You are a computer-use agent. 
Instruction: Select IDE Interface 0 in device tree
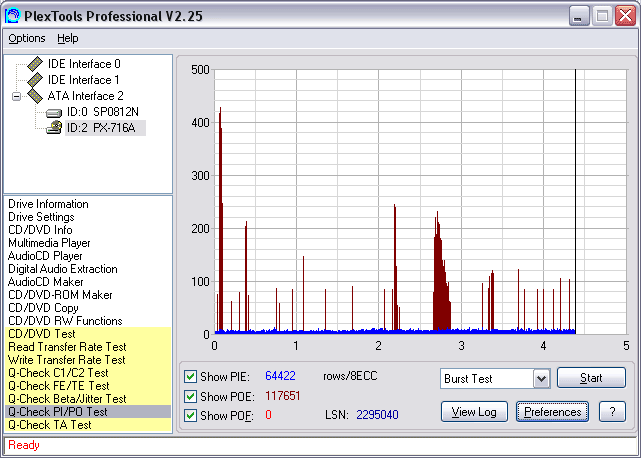pyautogui.click(x=84, y=64)
